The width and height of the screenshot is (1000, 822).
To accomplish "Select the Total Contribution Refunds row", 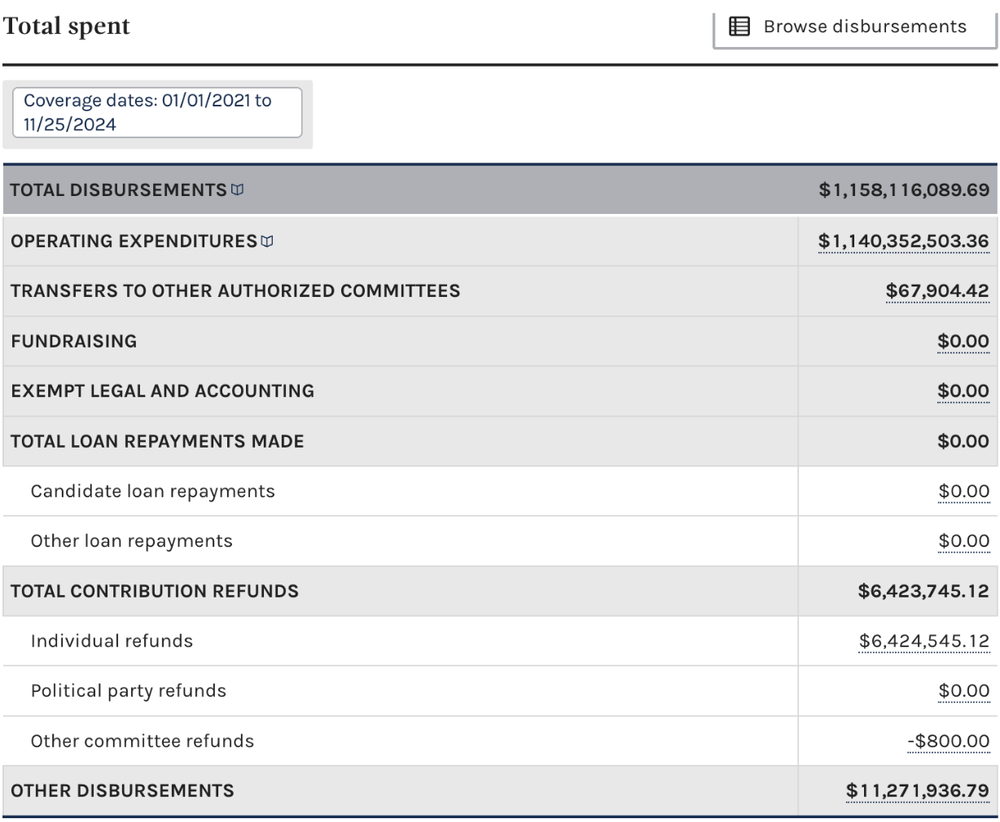I will 155,591.
